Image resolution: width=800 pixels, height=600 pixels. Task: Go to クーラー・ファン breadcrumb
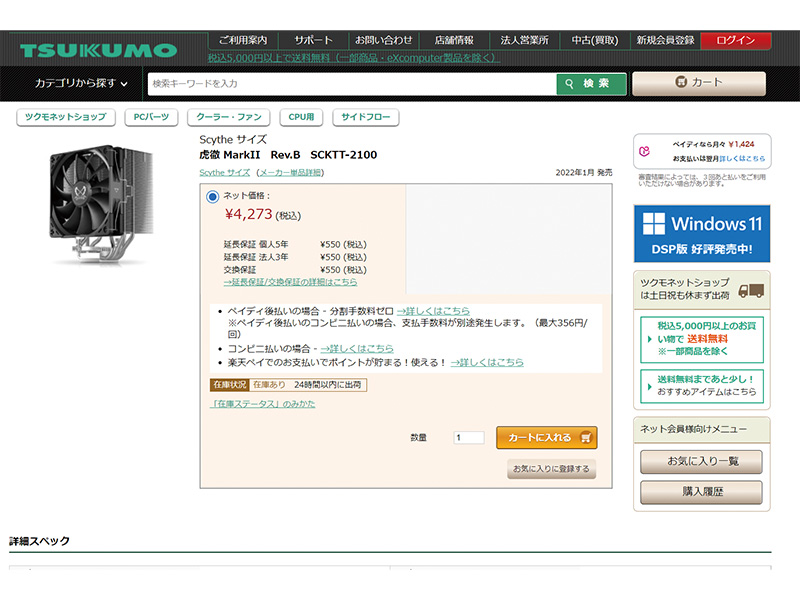[229, 117]
